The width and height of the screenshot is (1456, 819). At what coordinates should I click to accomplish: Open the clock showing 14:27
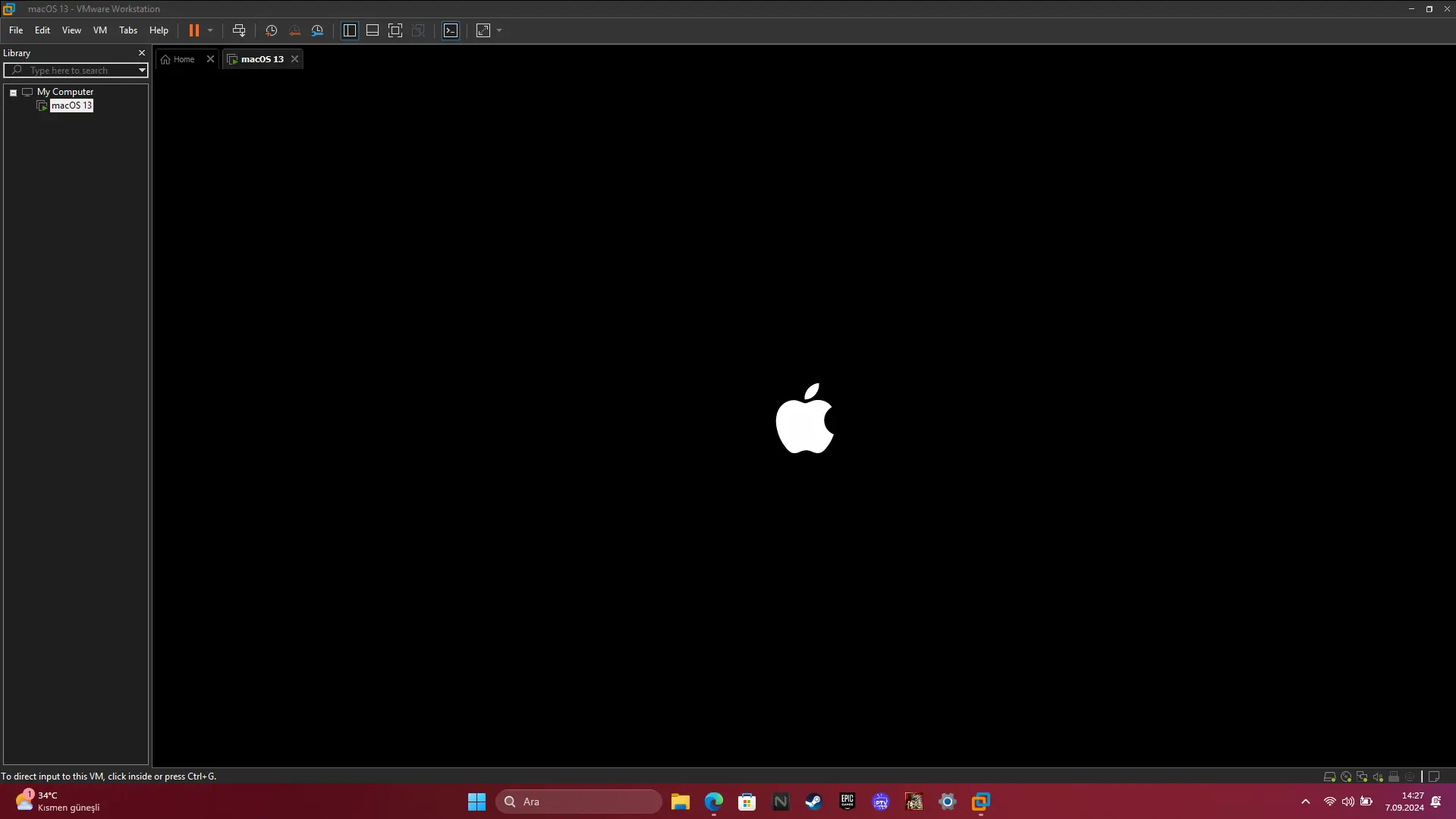(1404, 802)
